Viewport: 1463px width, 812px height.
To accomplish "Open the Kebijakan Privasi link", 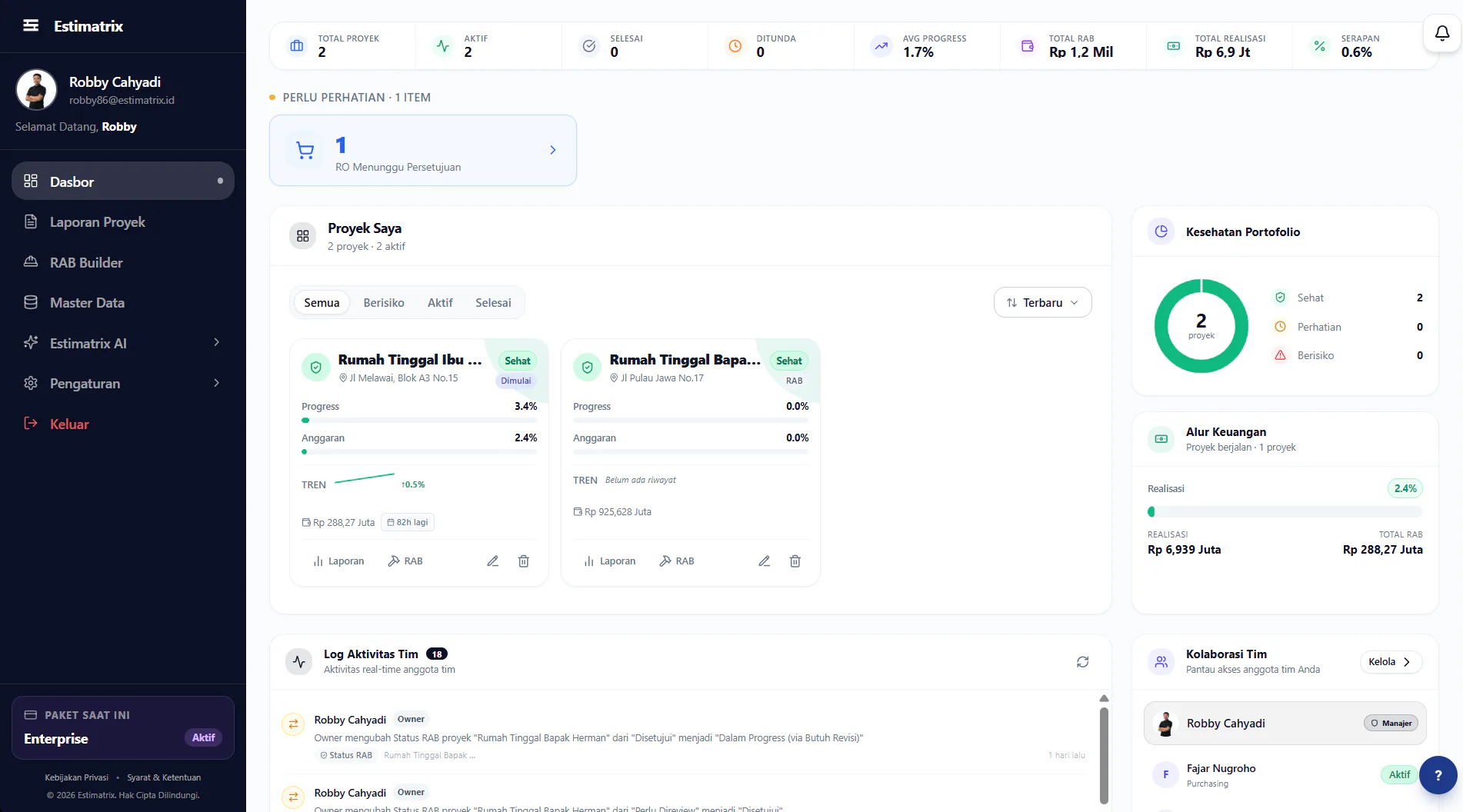I will [77, 777].
